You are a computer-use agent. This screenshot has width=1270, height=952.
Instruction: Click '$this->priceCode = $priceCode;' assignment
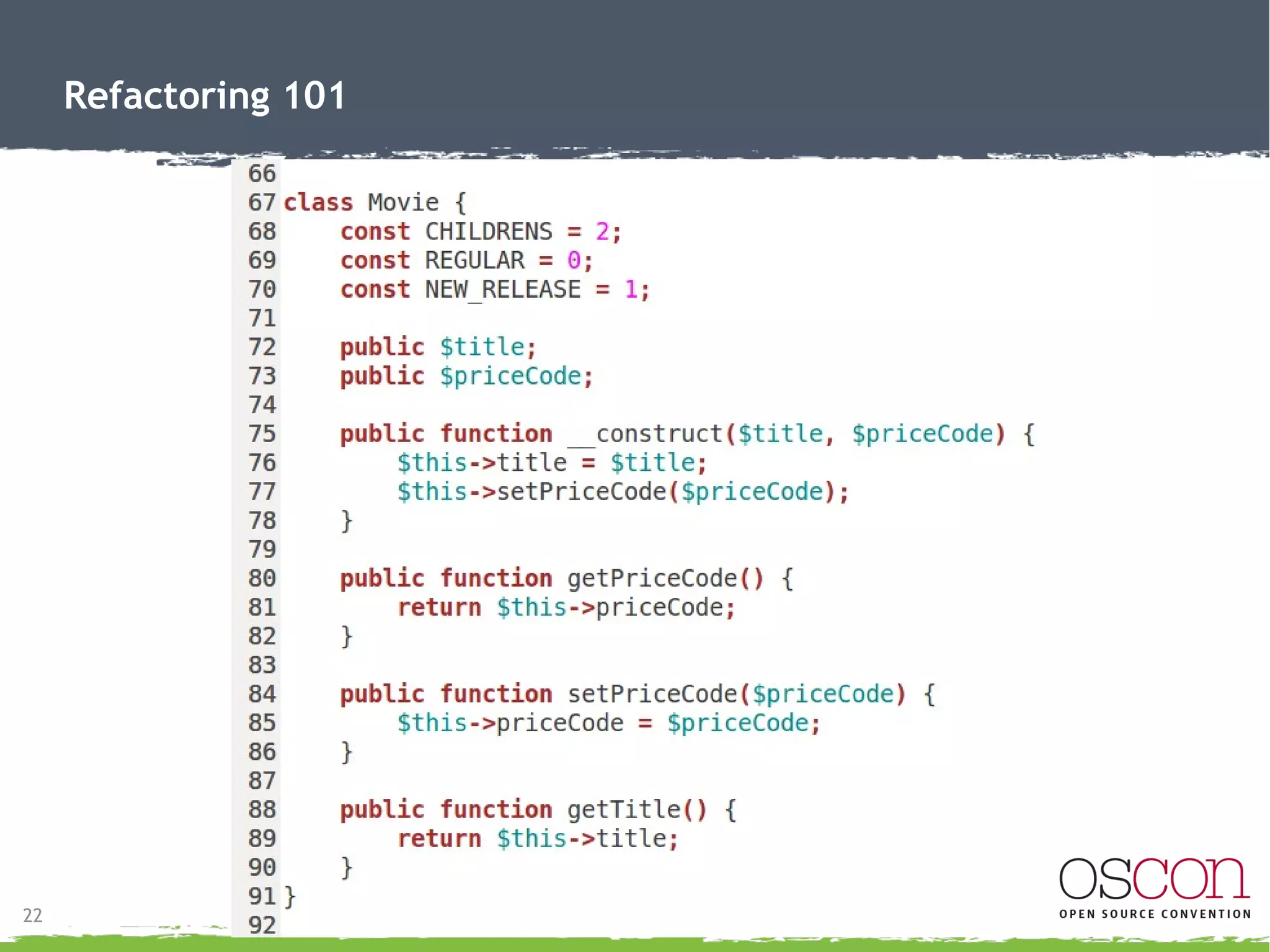coord(609,723)
